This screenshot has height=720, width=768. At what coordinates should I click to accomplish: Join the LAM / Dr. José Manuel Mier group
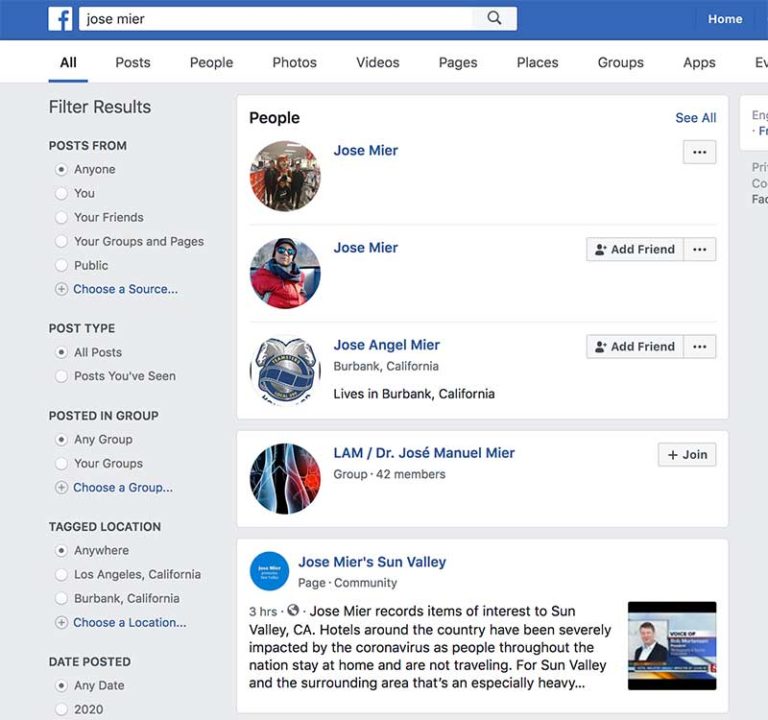click(x=686, y=454)
